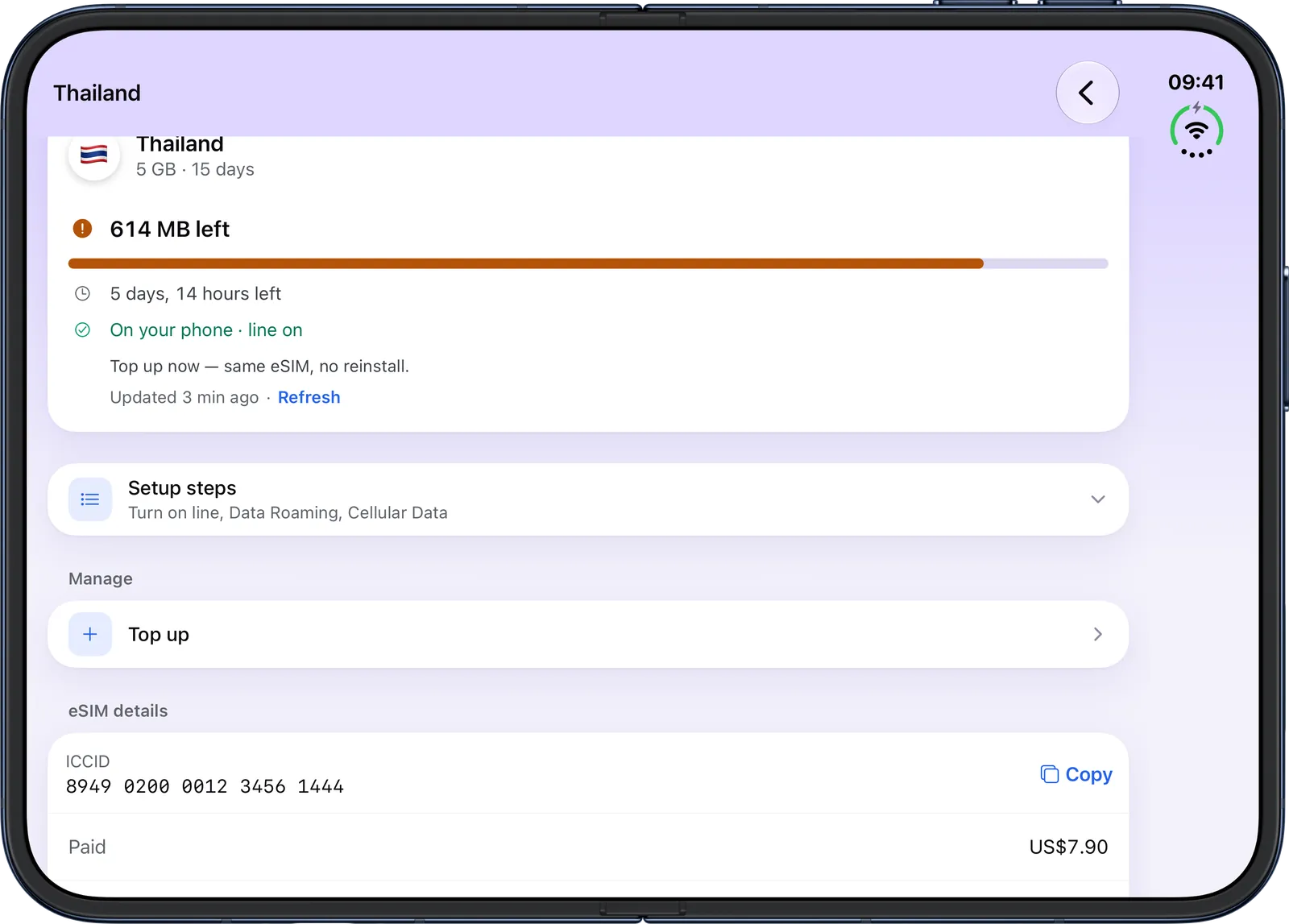Open Top up via right chevron
The width and height of the screenshot is (1289, 924).
click(x=1097, y=634)
